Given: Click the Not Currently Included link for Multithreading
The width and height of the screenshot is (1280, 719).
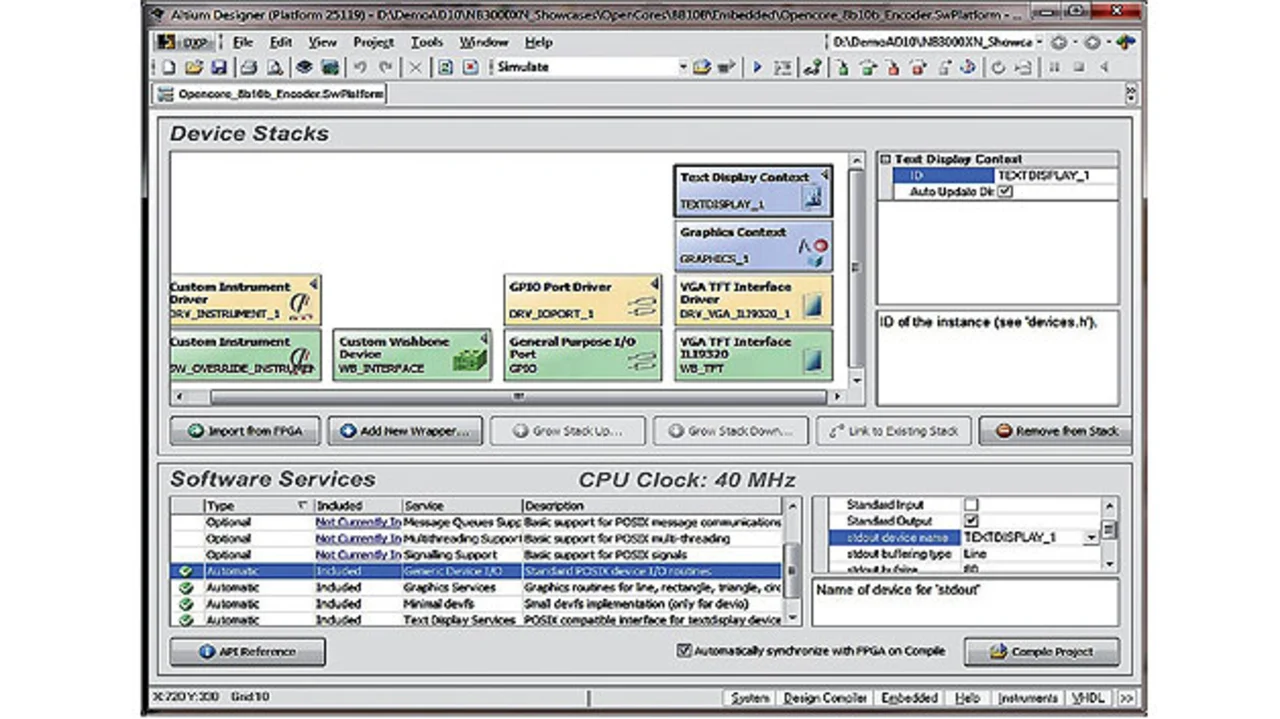Looking at the screenshot, I should (x=358, y=538).
